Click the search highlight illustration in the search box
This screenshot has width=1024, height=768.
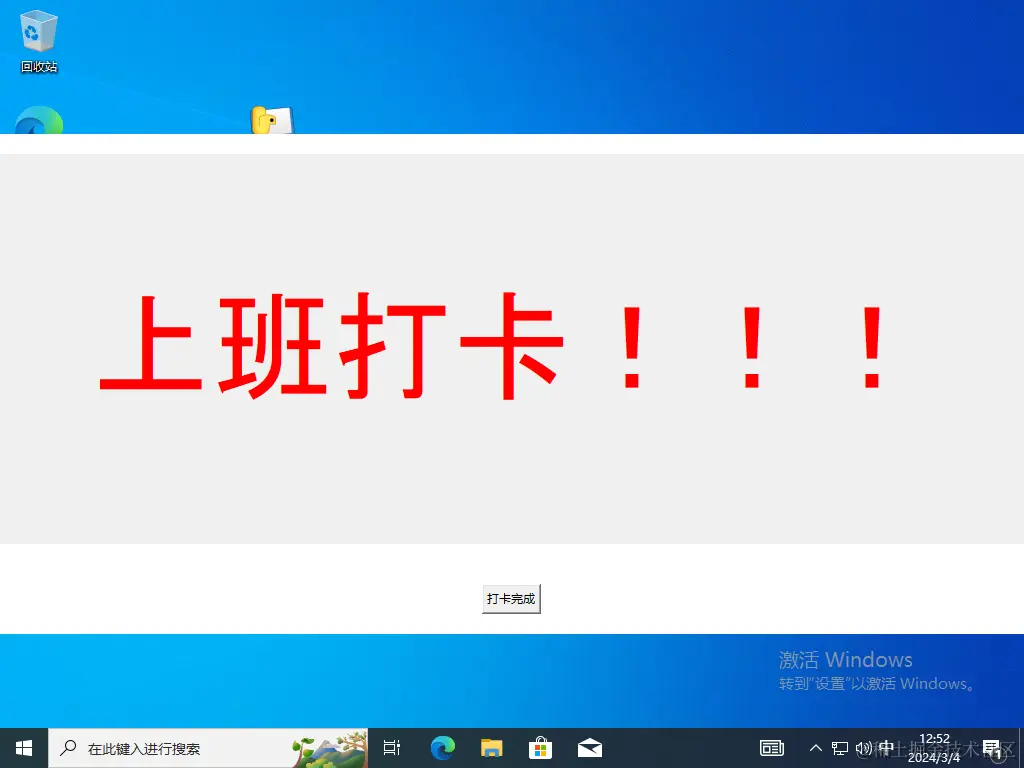pos(329,750)
